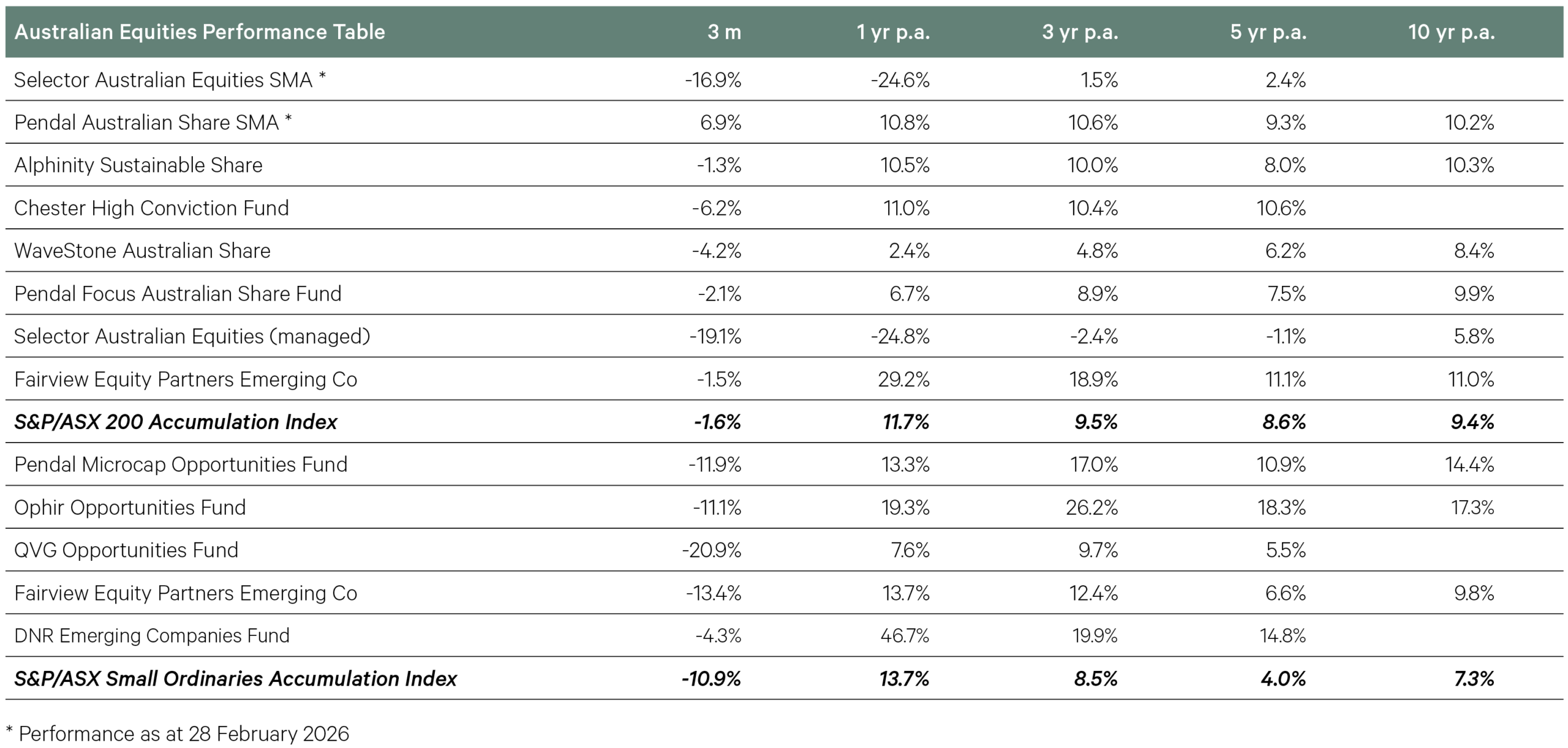Click the Alphinity Sustainable Share fund name
Viewport: 1568px width, 748px height.
138,165
